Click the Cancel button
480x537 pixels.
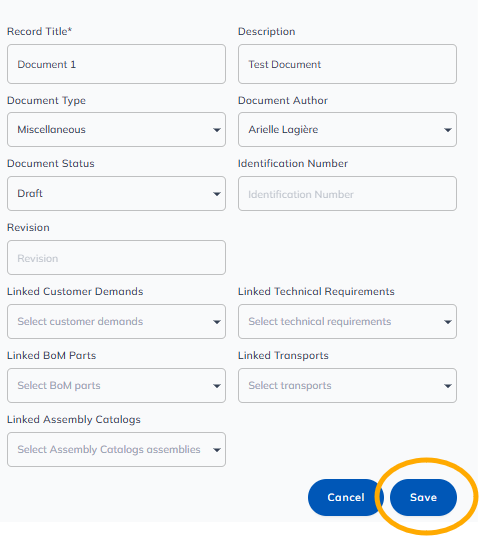coord(345,497)
